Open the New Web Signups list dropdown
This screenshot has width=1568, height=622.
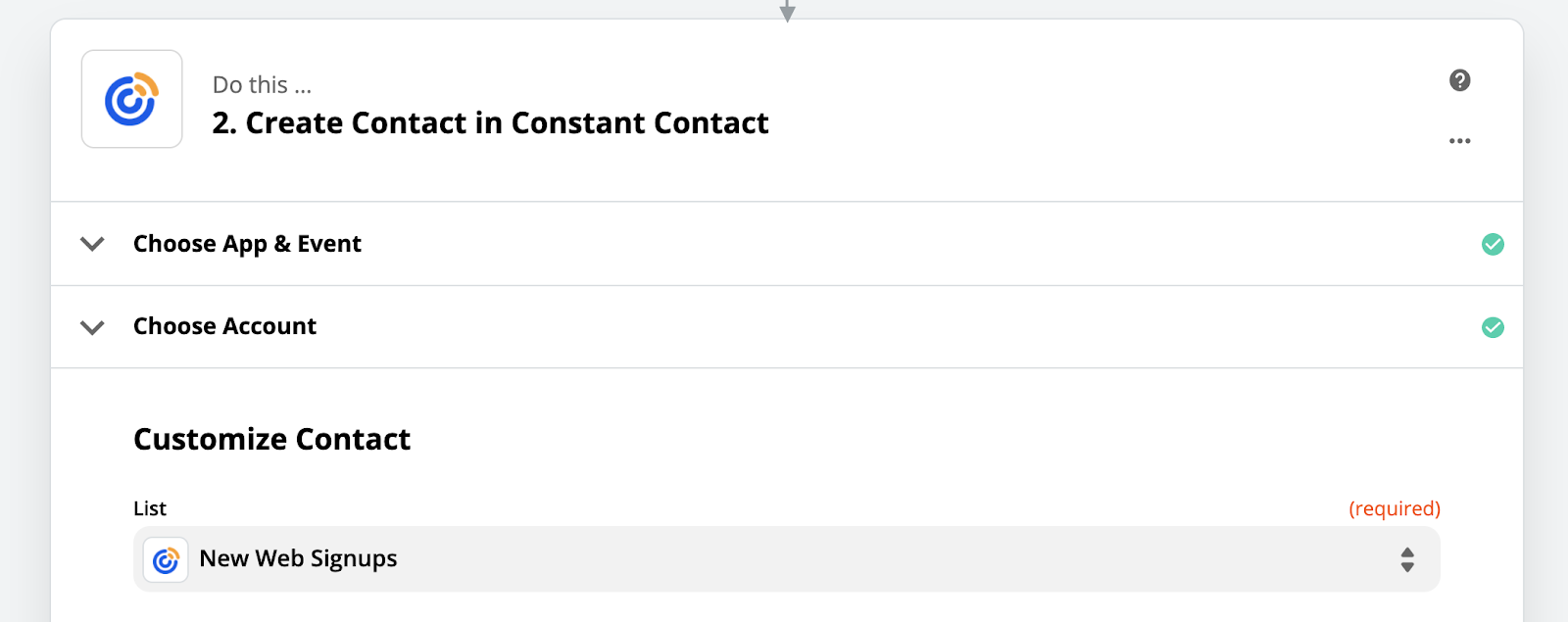(298, 559)
